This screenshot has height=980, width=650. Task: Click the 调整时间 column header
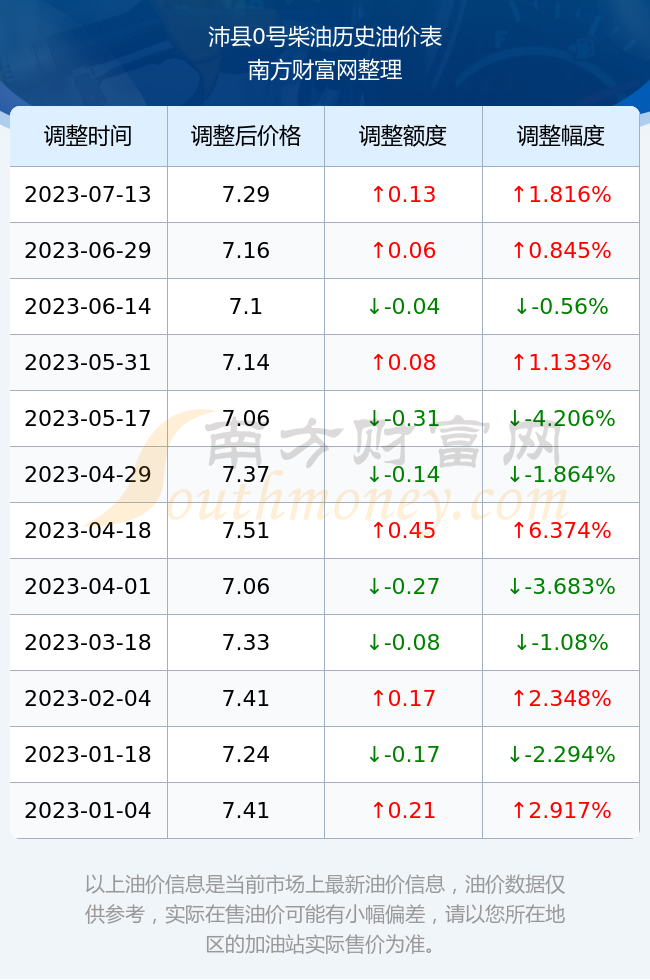pos(88,136)
